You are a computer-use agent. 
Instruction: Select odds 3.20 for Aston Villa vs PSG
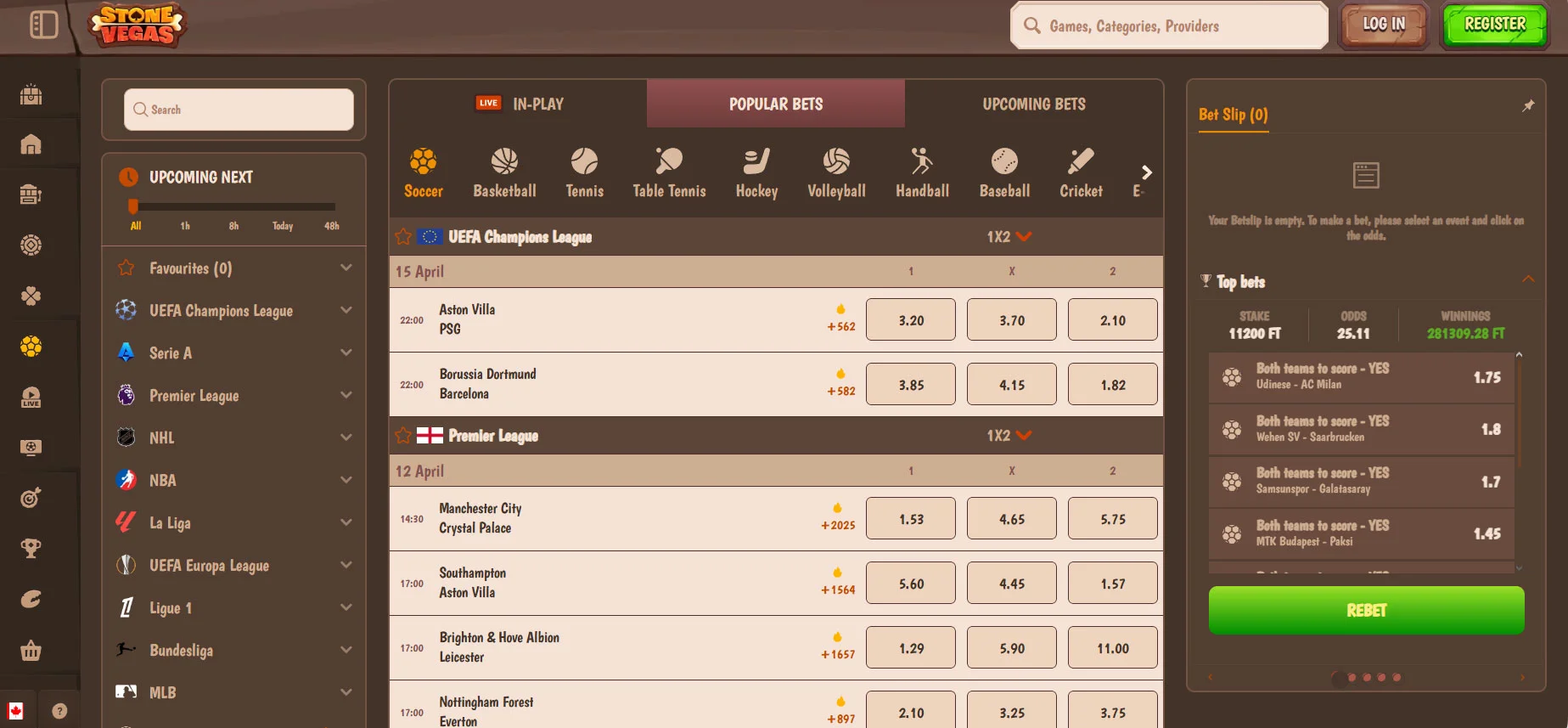pos(911,320)
